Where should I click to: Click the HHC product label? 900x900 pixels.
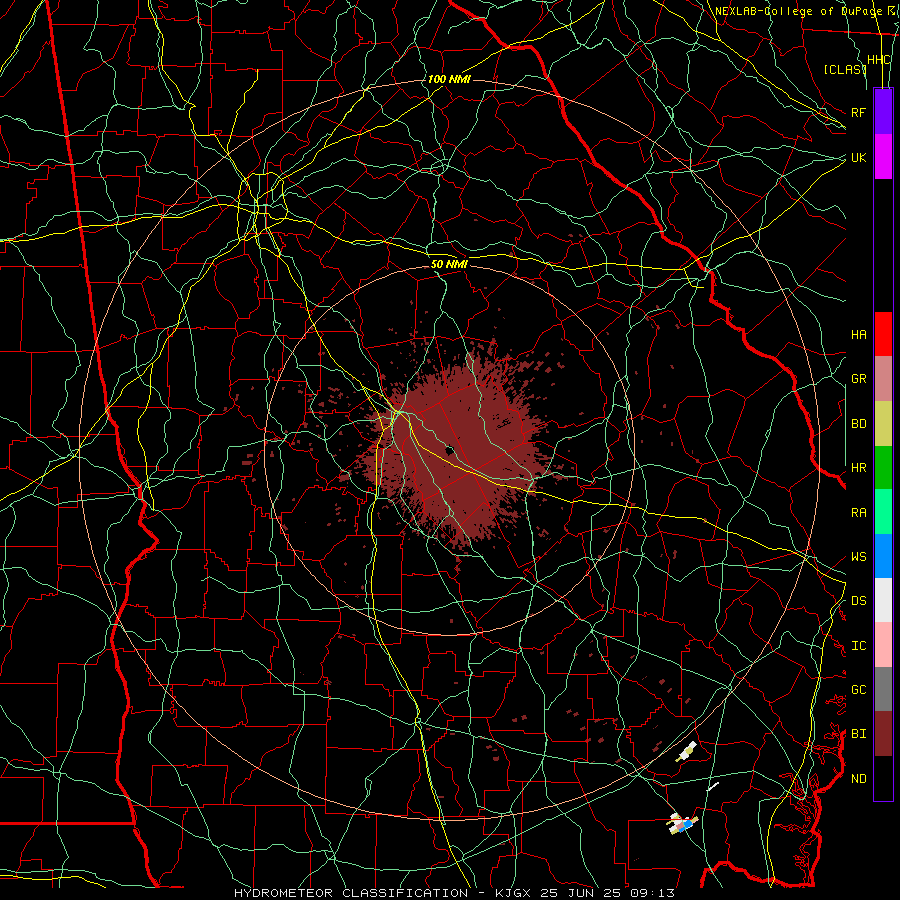tap(878, 60)
